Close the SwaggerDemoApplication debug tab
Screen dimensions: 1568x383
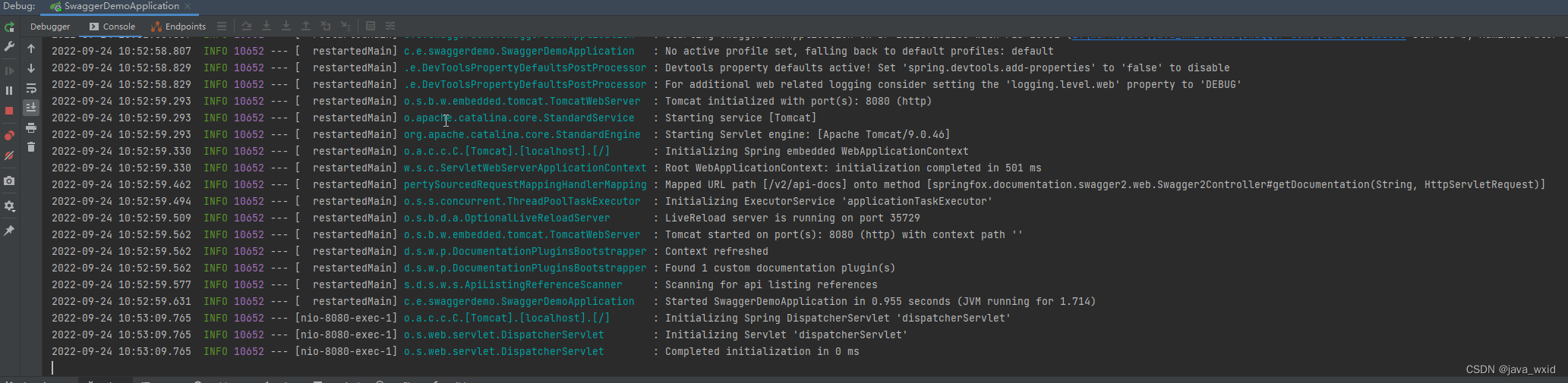[188, 6]
